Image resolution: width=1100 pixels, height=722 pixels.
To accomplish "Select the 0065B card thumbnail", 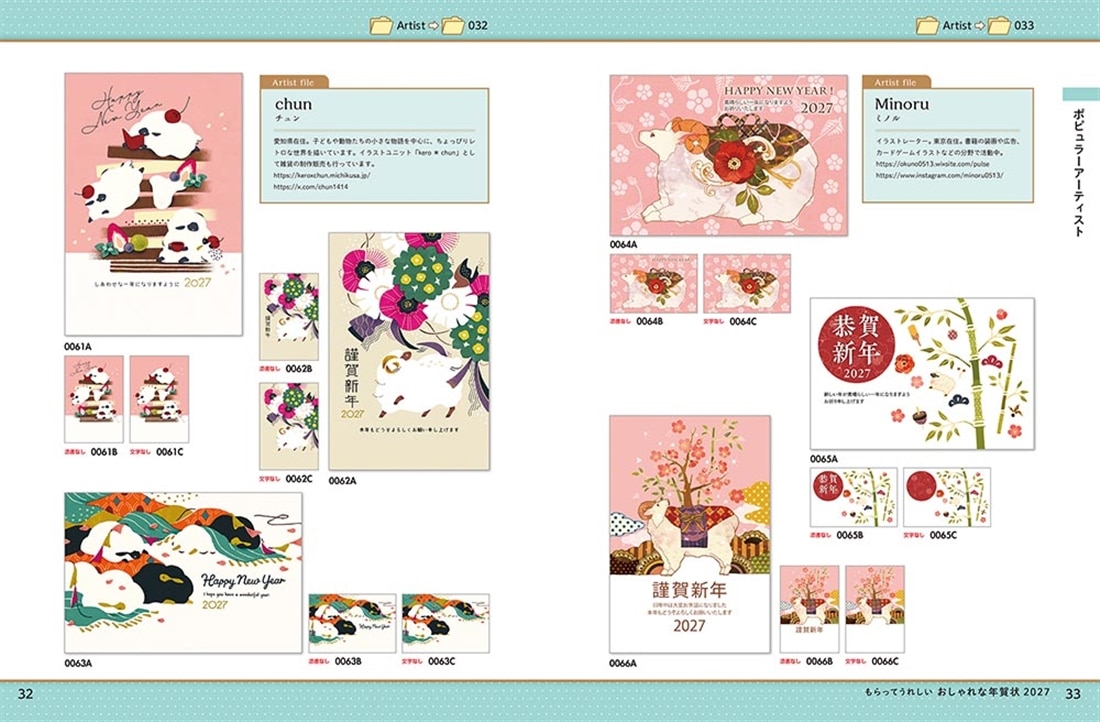I will coord(854,497).
